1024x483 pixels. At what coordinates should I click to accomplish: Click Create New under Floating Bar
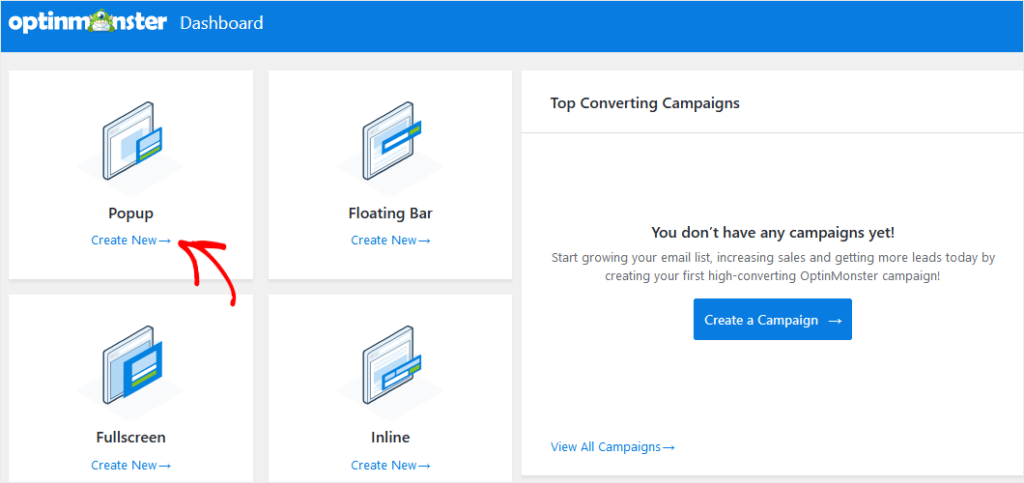pyautogui.click(x=390, y=240)
